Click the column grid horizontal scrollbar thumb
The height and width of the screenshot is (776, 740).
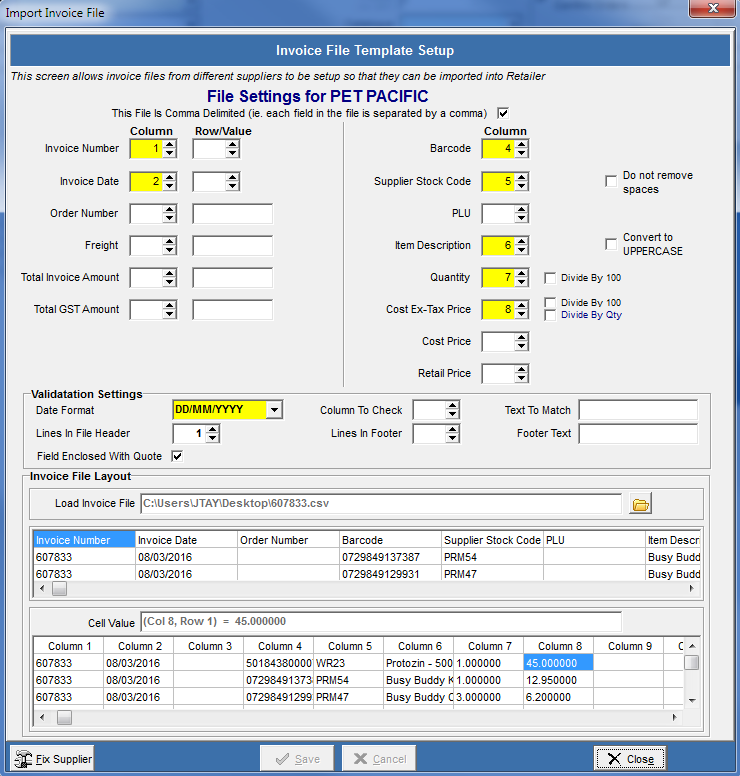tap(64, 718)
